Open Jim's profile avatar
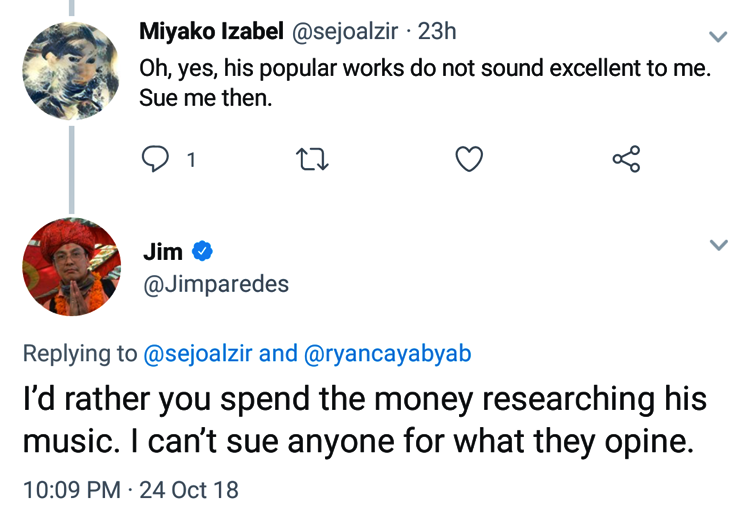Image resolution: width=750 pixels, height=518 pixels. tap(71, 268)
